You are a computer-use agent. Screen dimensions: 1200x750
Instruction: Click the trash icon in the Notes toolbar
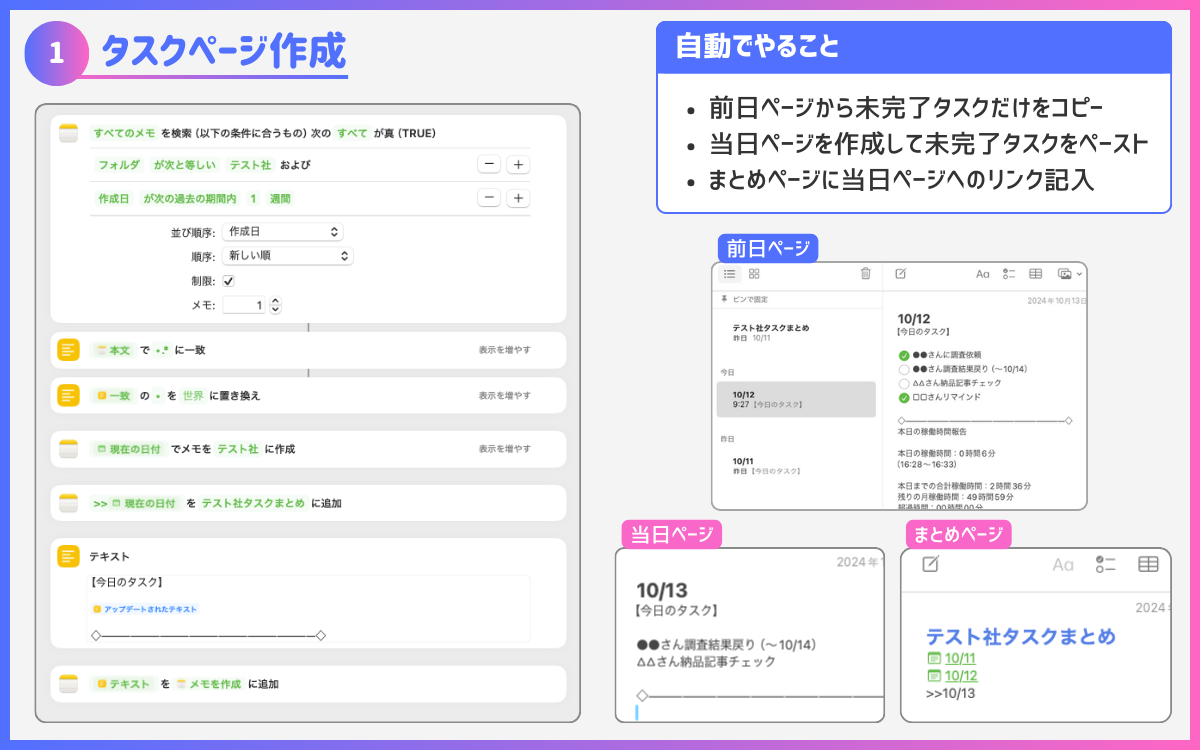tap(866, 274)
